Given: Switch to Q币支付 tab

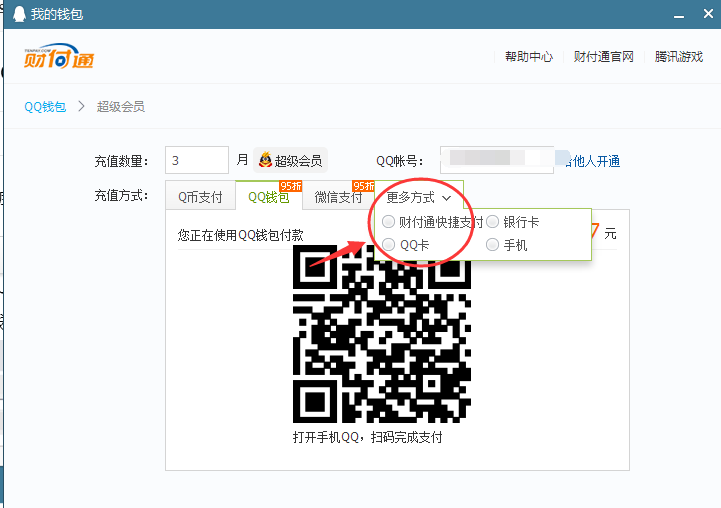Looking at the screenshot, I should pyautogui.click(x=200, y=197).
